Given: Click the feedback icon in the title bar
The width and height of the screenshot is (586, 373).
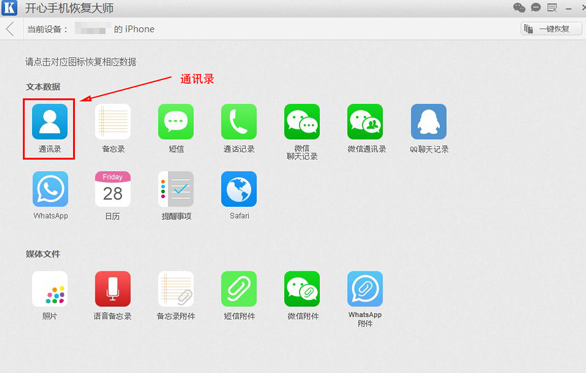Looking at the screenshot, I should tap(552, 7).
